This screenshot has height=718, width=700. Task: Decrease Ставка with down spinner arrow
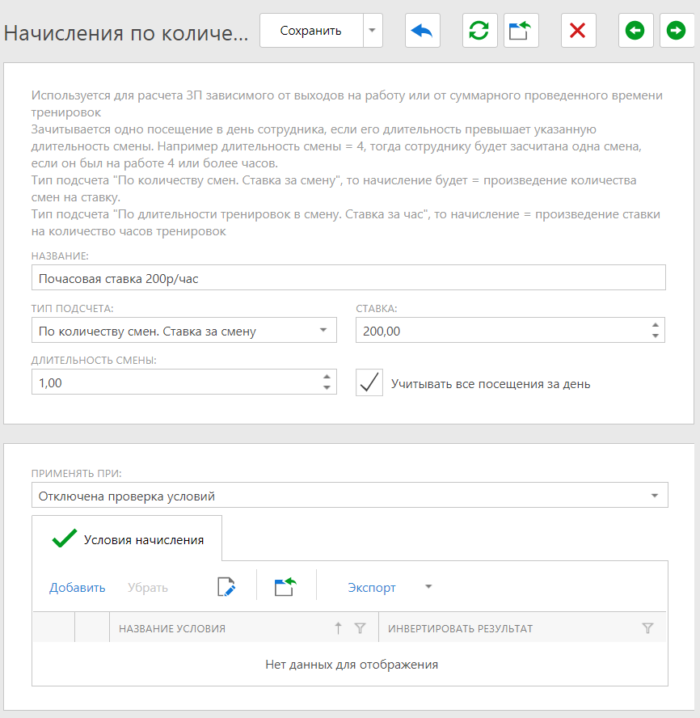click(656, 336)
